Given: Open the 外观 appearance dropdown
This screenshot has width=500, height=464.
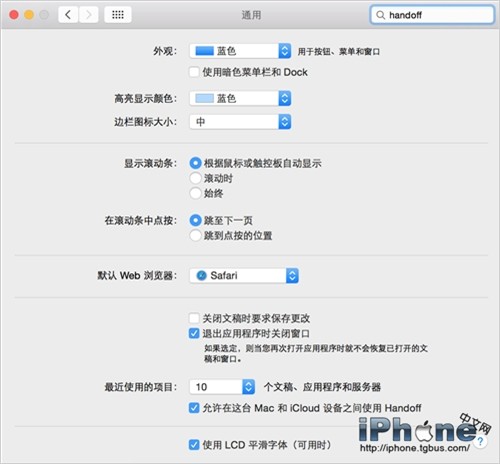Looking at the screenshot, I should pos(240,51).
